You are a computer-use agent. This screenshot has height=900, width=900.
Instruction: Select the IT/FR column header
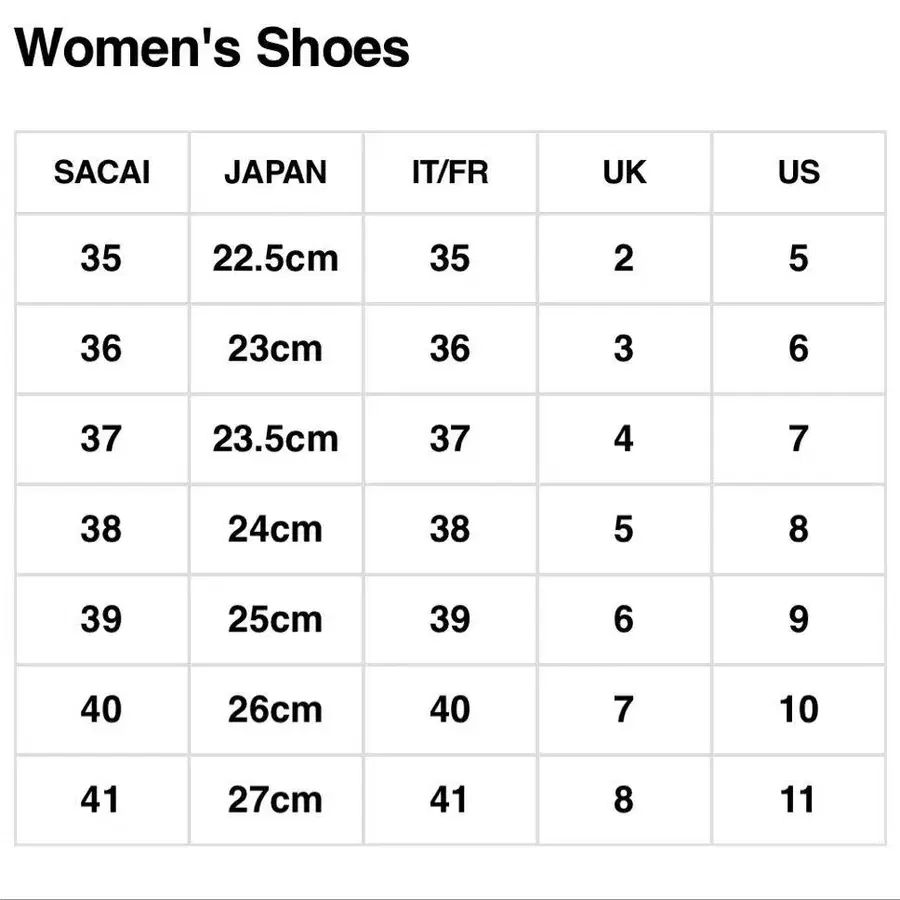pyautogui.click(x=450, y=172)
